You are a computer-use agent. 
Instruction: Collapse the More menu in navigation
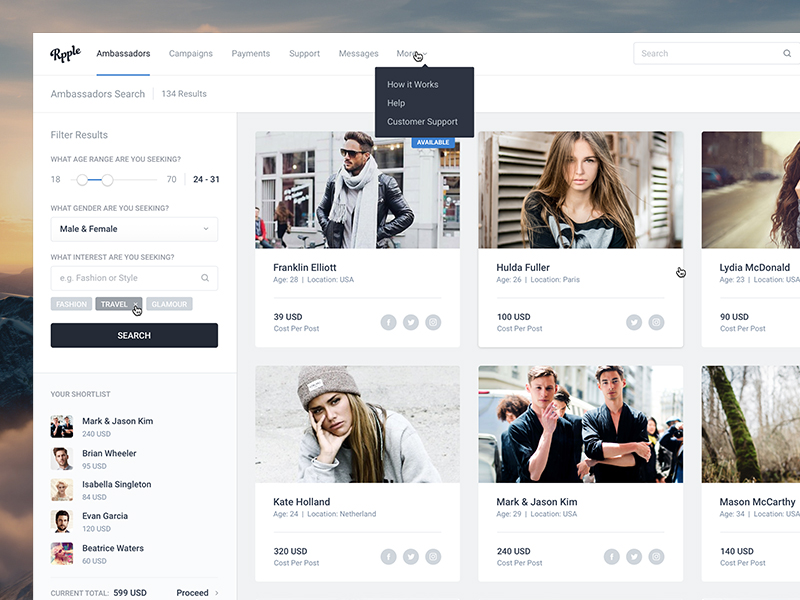pyautogui.click(x=410, y=54)
